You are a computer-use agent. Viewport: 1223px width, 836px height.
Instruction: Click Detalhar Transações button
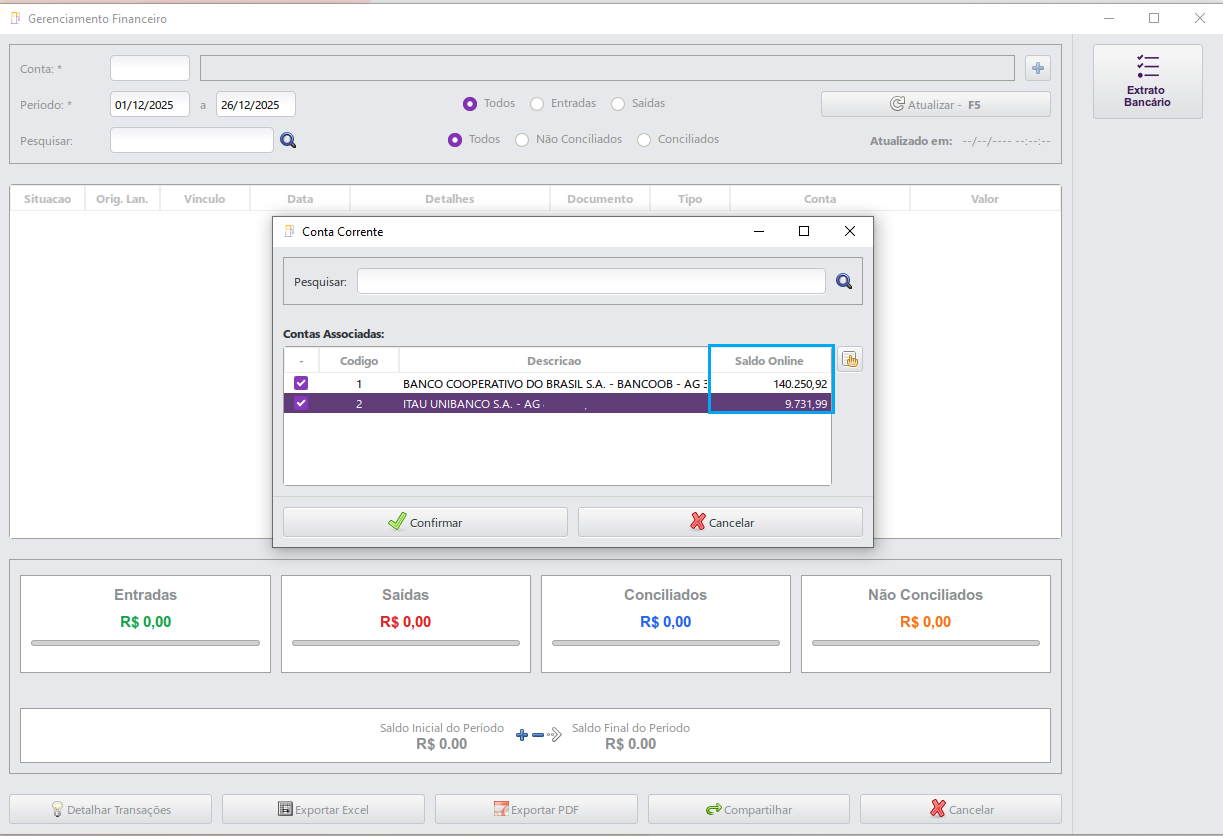111,809
